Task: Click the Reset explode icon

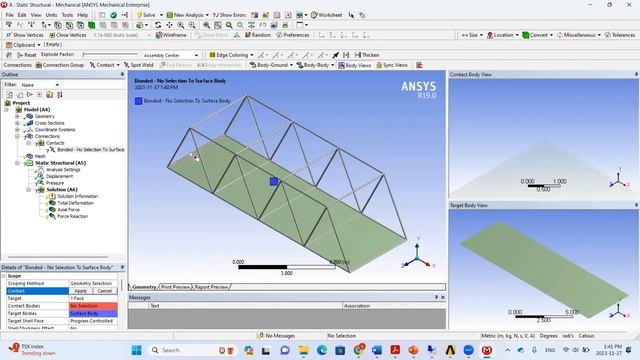Action: tap(21, 55)
